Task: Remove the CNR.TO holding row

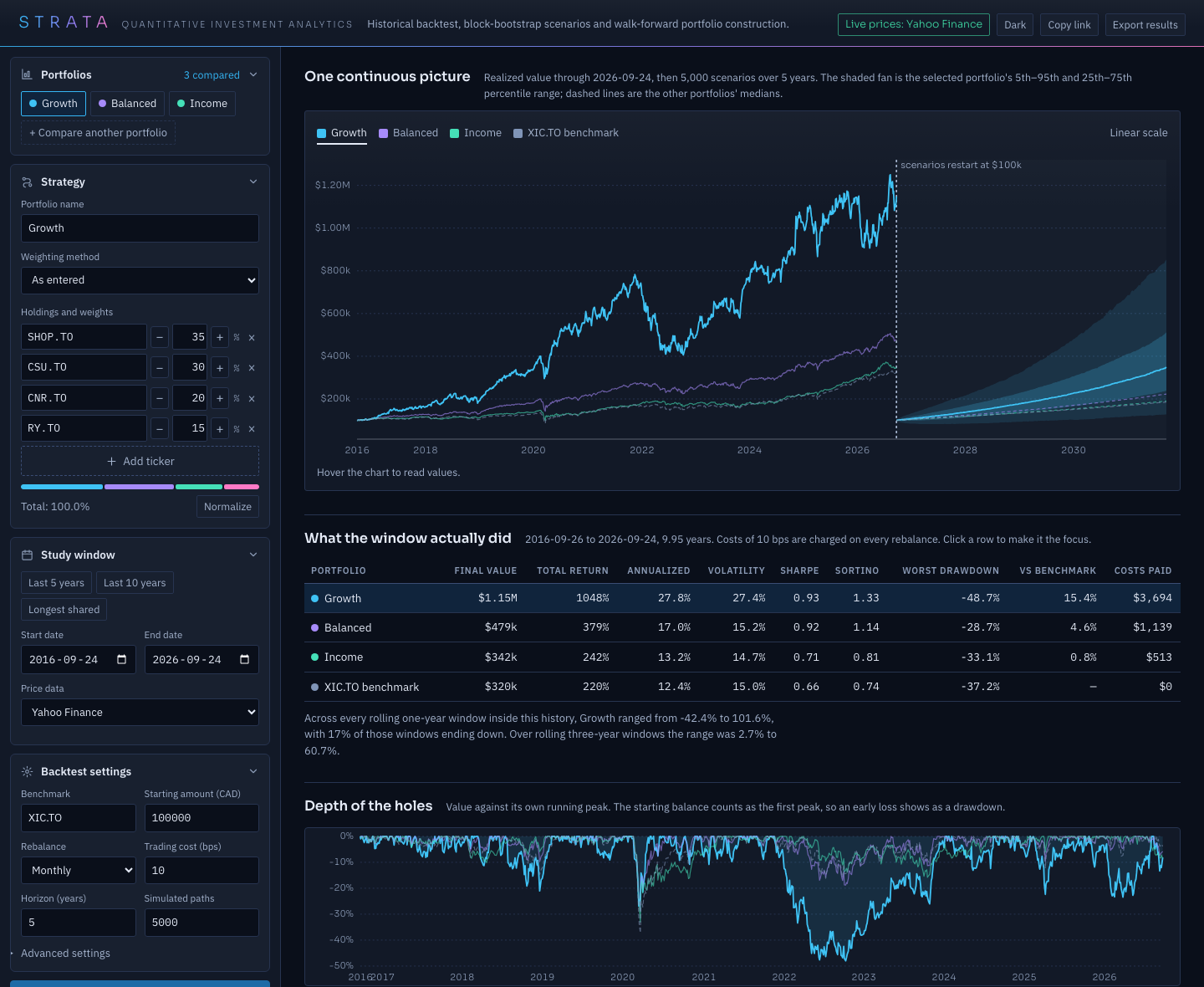Action: point(252,398)
